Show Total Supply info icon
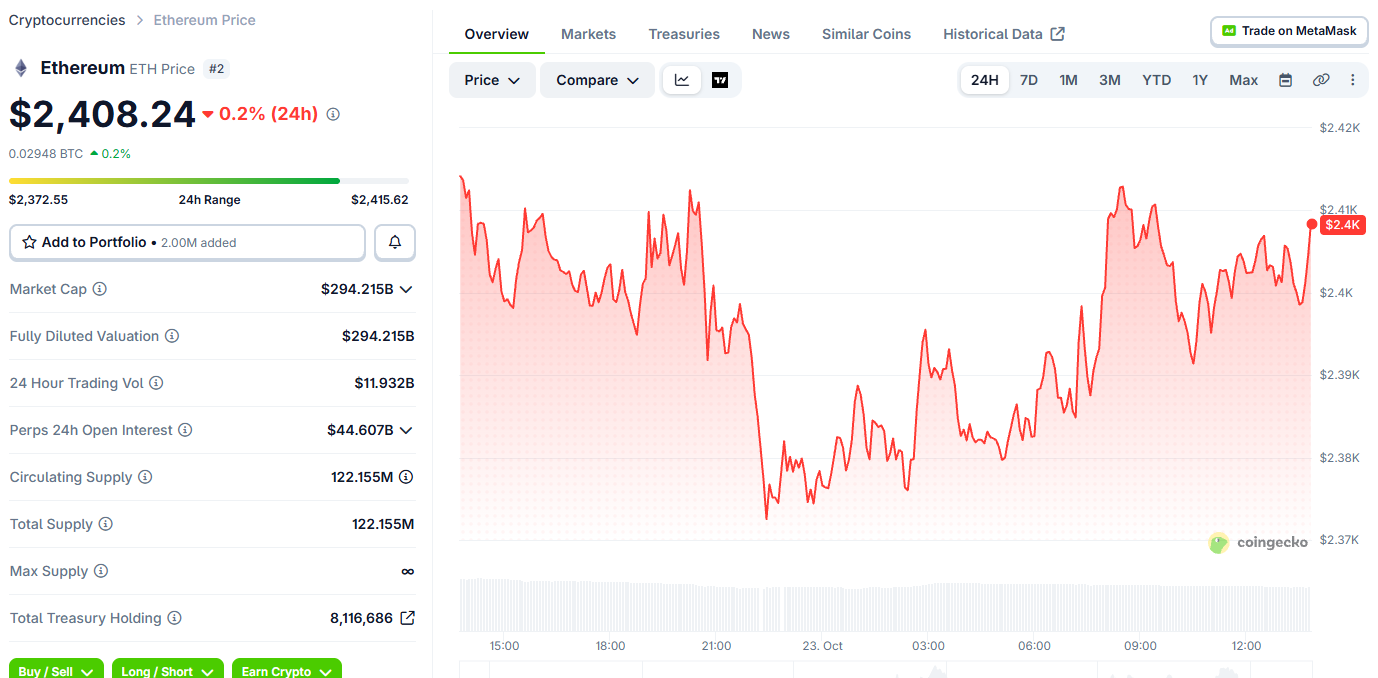The height and width of the screenshot is (678, 1378). pyautogui.click(x=105, y=524)
